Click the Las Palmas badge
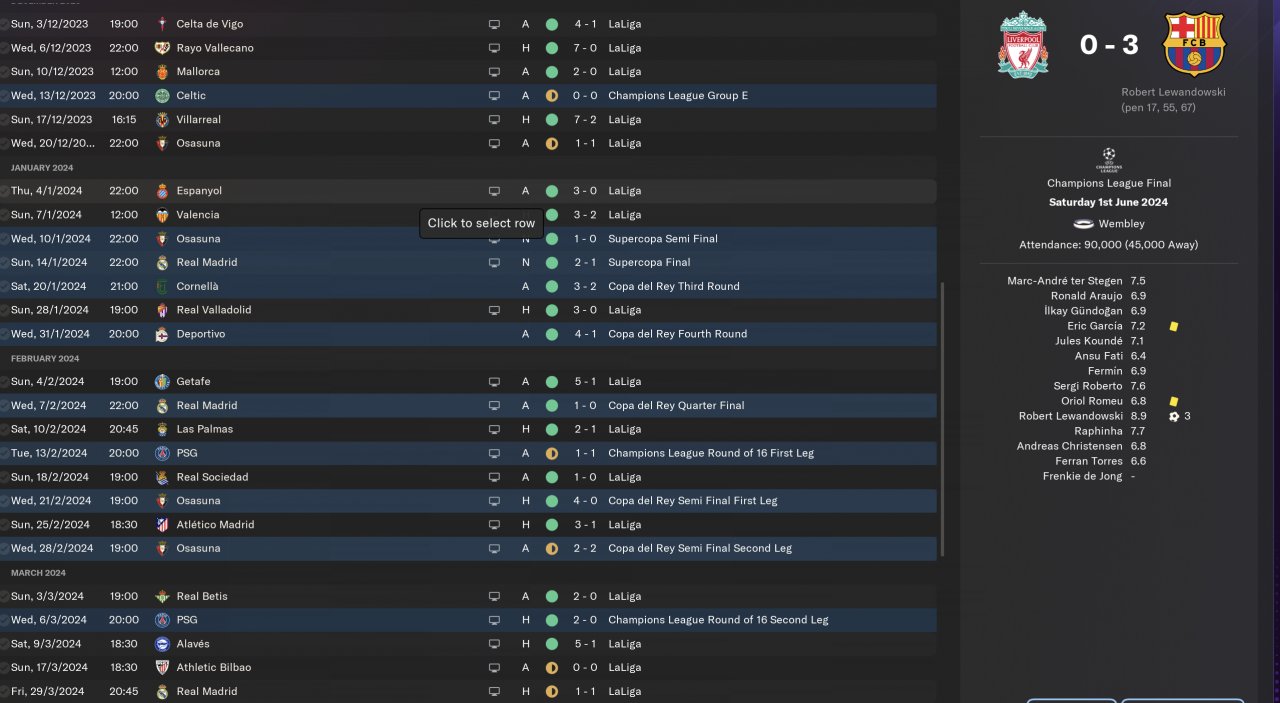Viewport: 1280px width, 703px height. (x=162, y=429)
